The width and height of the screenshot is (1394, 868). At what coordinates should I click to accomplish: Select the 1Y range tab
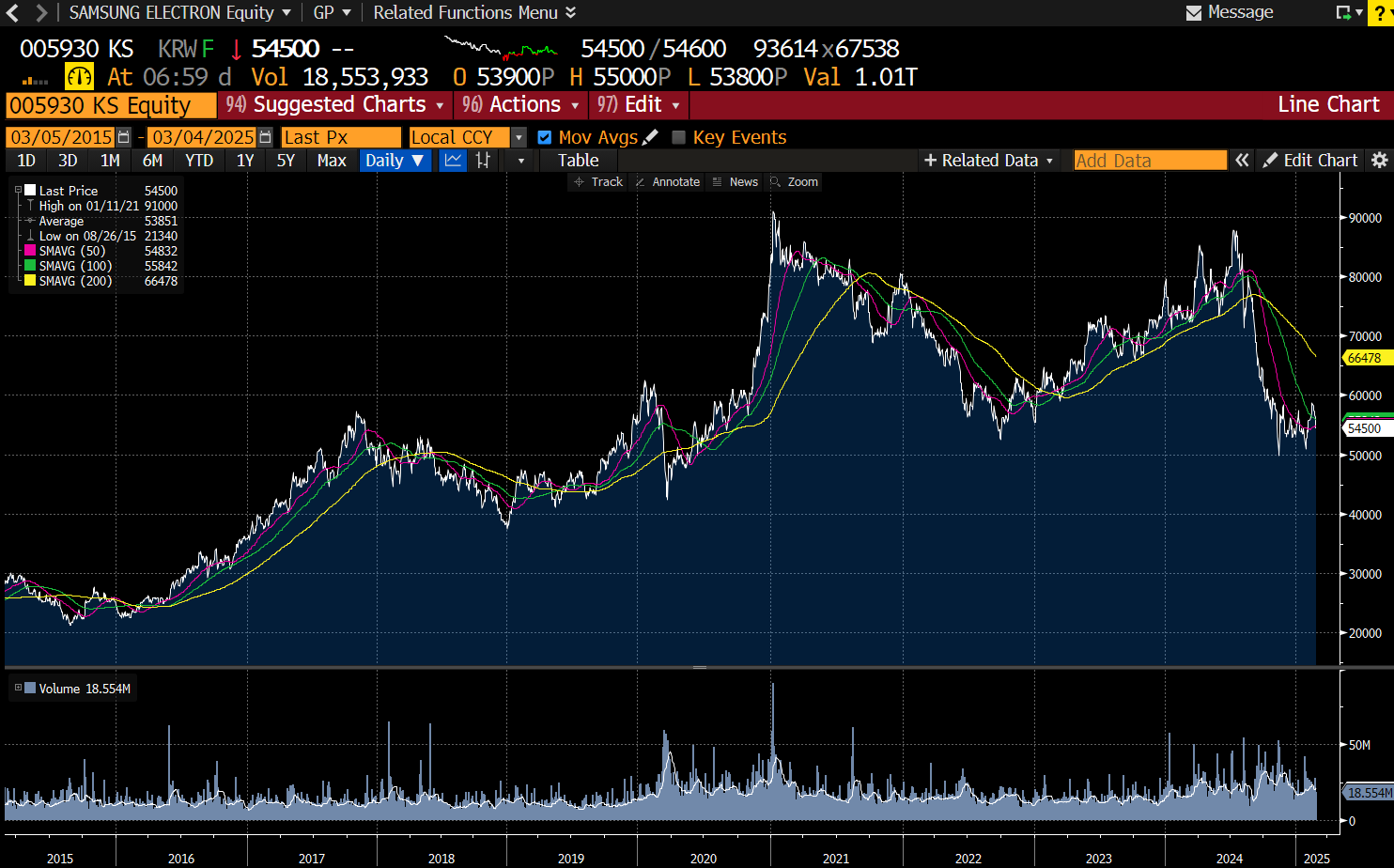coord(245,161)
